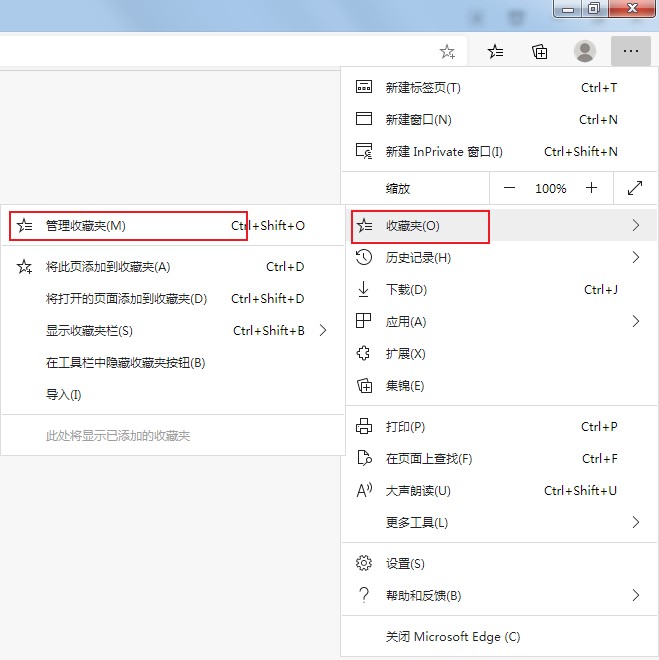Open 集锦(E) from the menu
Screen dimensions: 659x660
pos(499,385)
